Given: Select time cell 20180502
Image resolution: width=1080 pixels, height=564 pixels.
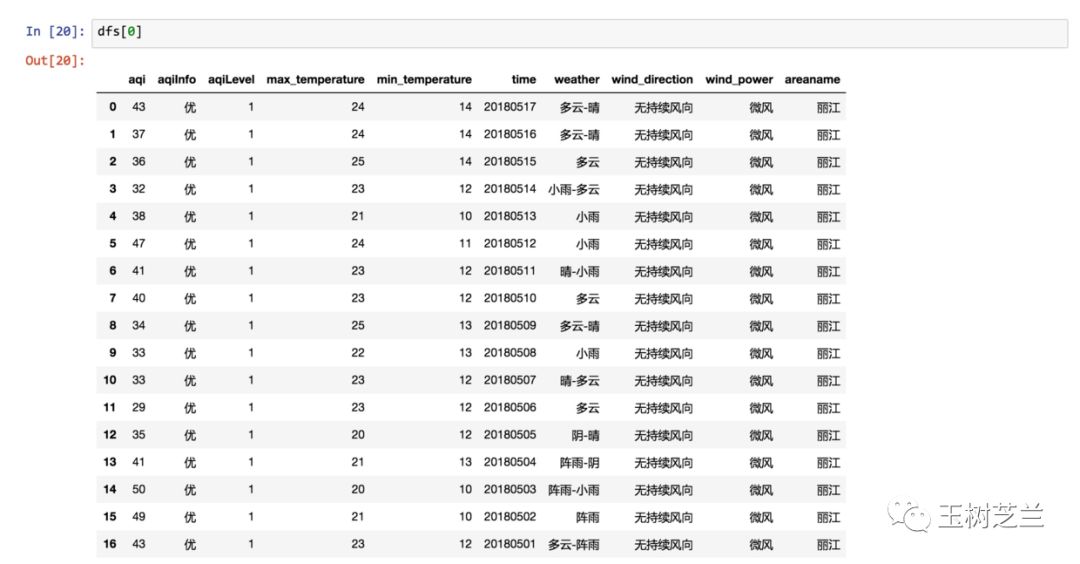Looking at the screenshot, I should click(510, 516).
